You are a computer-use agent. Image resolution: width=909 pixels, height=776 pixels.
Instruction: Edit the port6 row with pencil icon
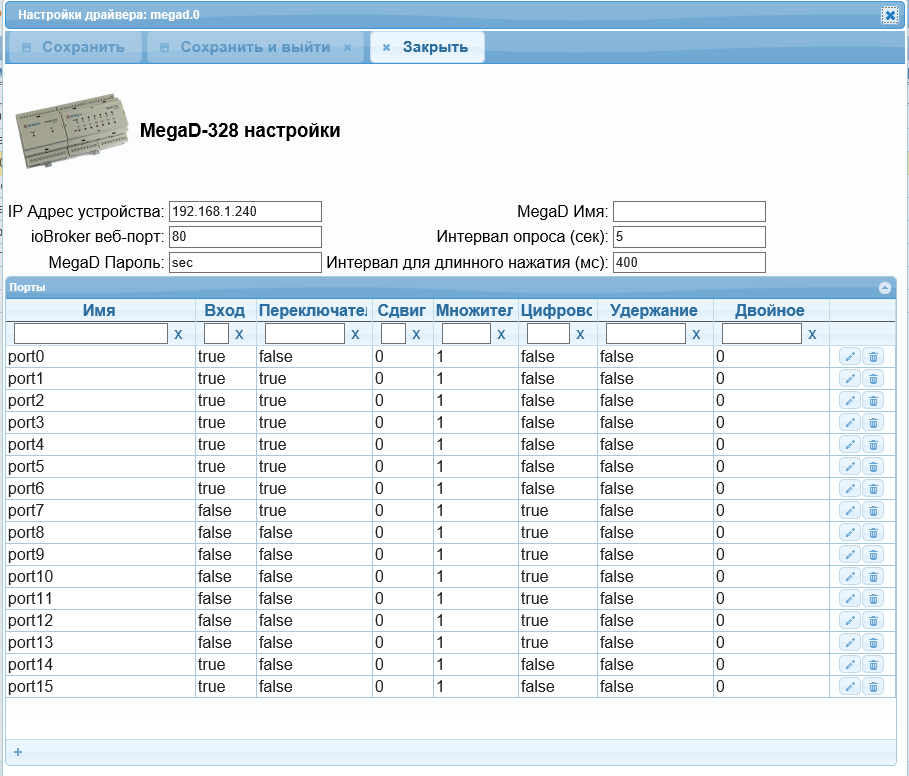[849, 489]
